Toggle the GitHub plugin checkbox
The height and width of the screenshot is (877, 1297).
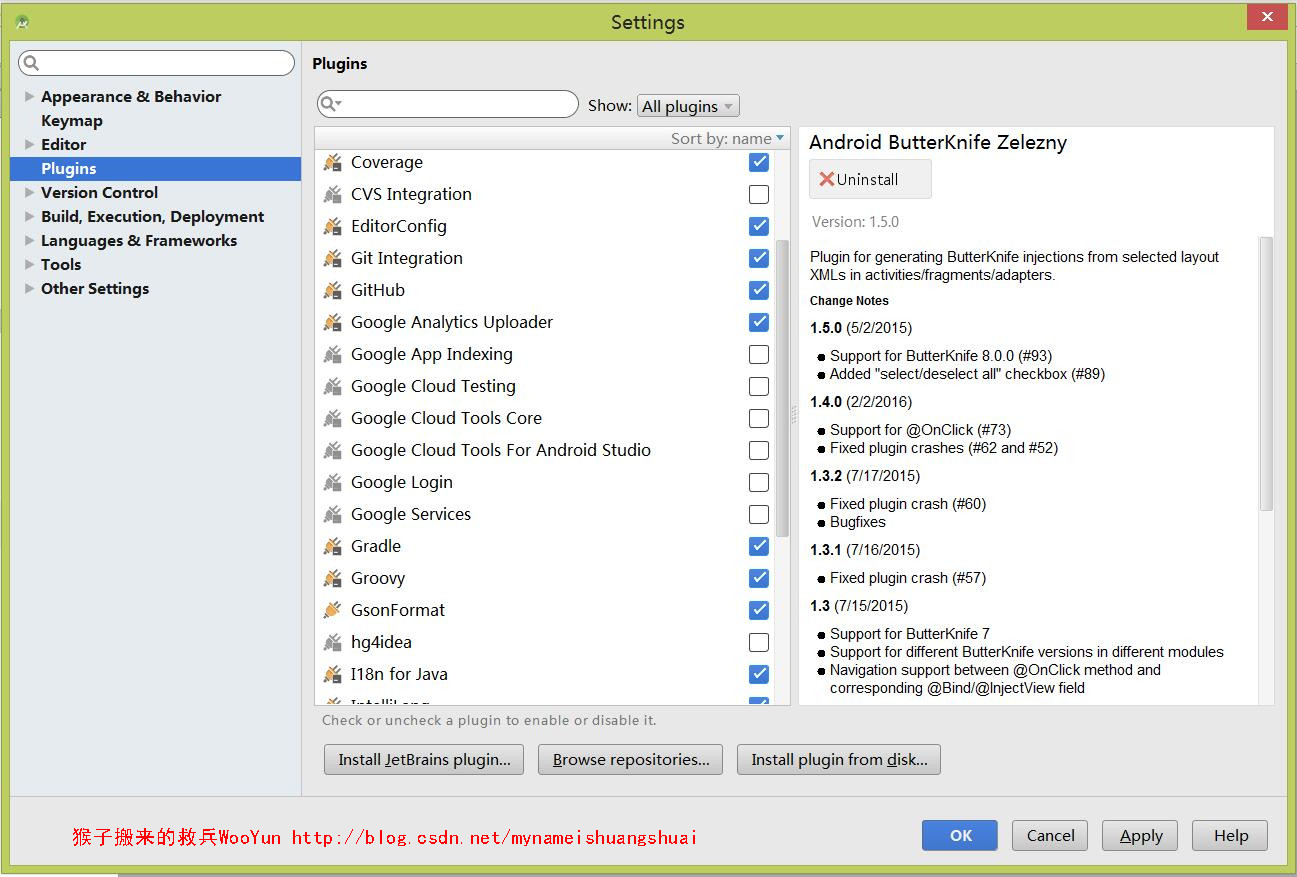(x=759, y=290)
